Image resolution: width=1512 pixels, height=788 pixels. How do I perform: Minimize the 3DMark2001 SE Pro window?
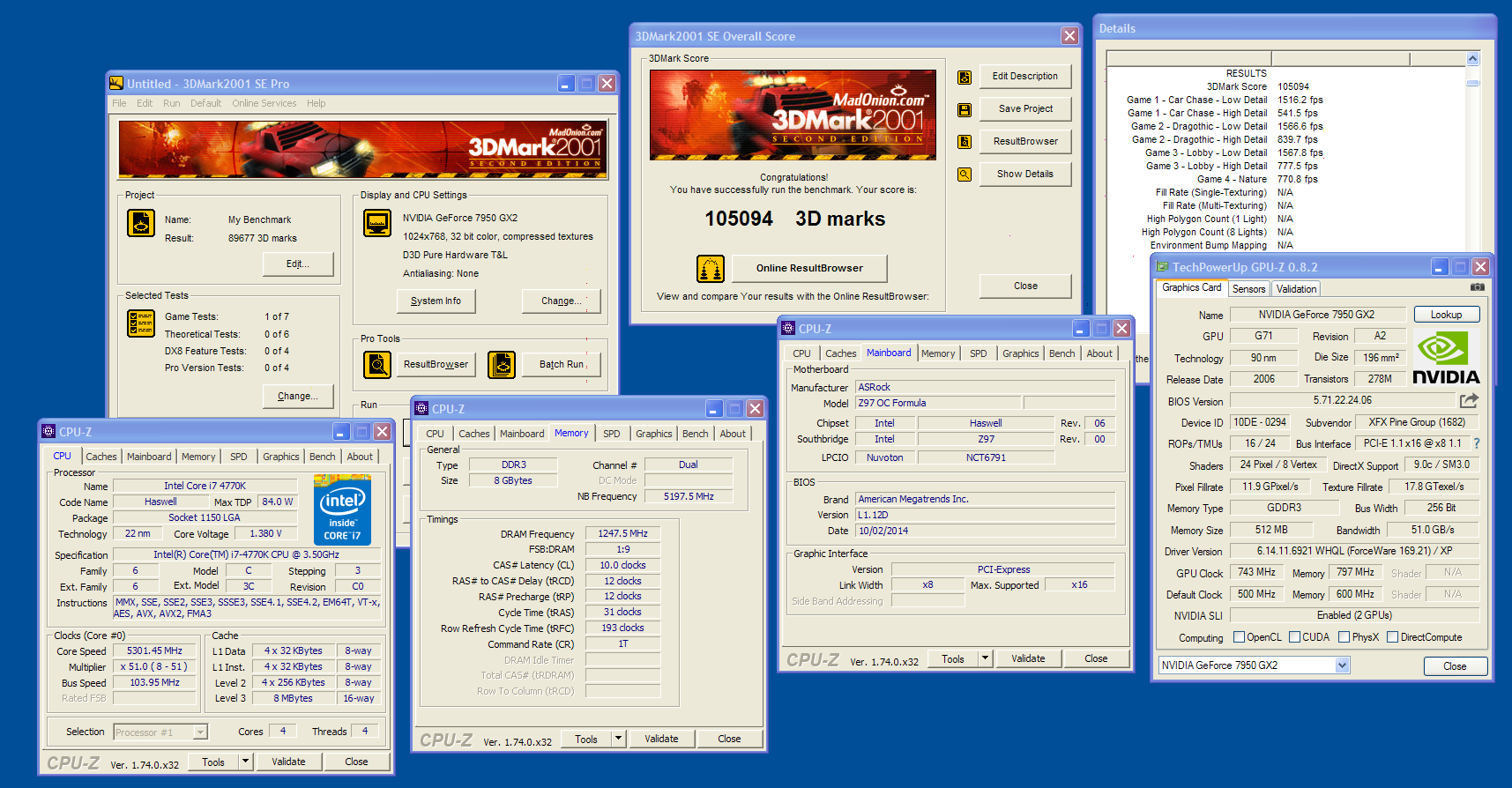[567, 83]
